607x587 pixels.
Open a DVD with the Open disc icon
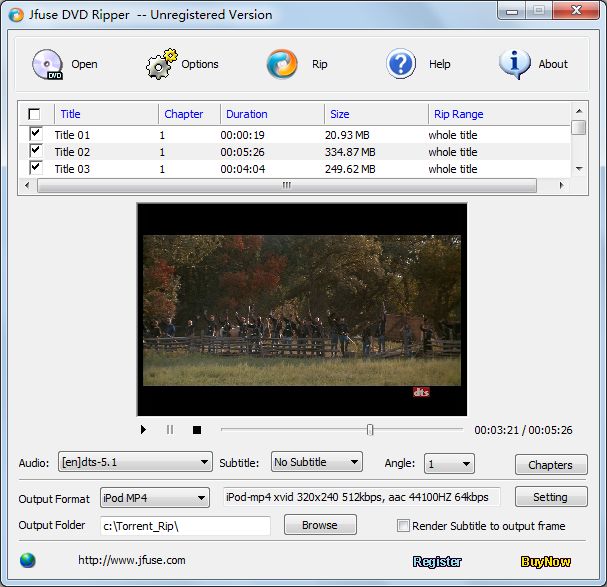48,64
